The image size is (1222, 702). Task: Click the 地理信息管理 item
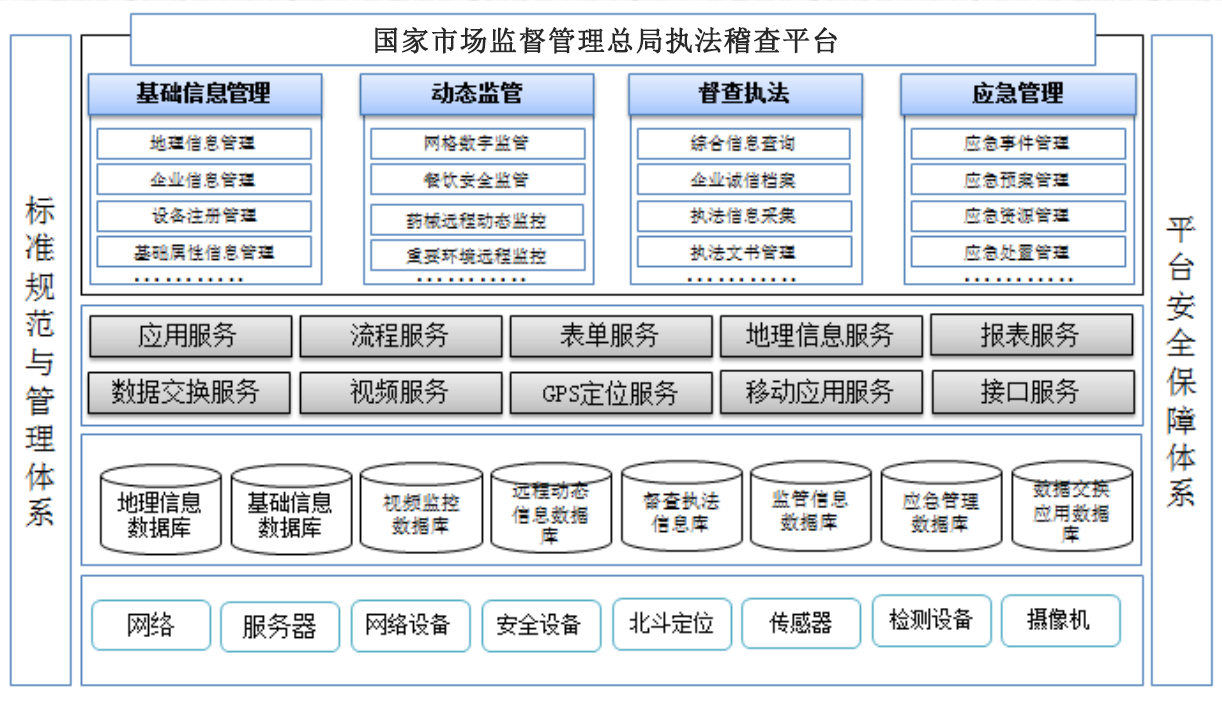click(204, 144)
